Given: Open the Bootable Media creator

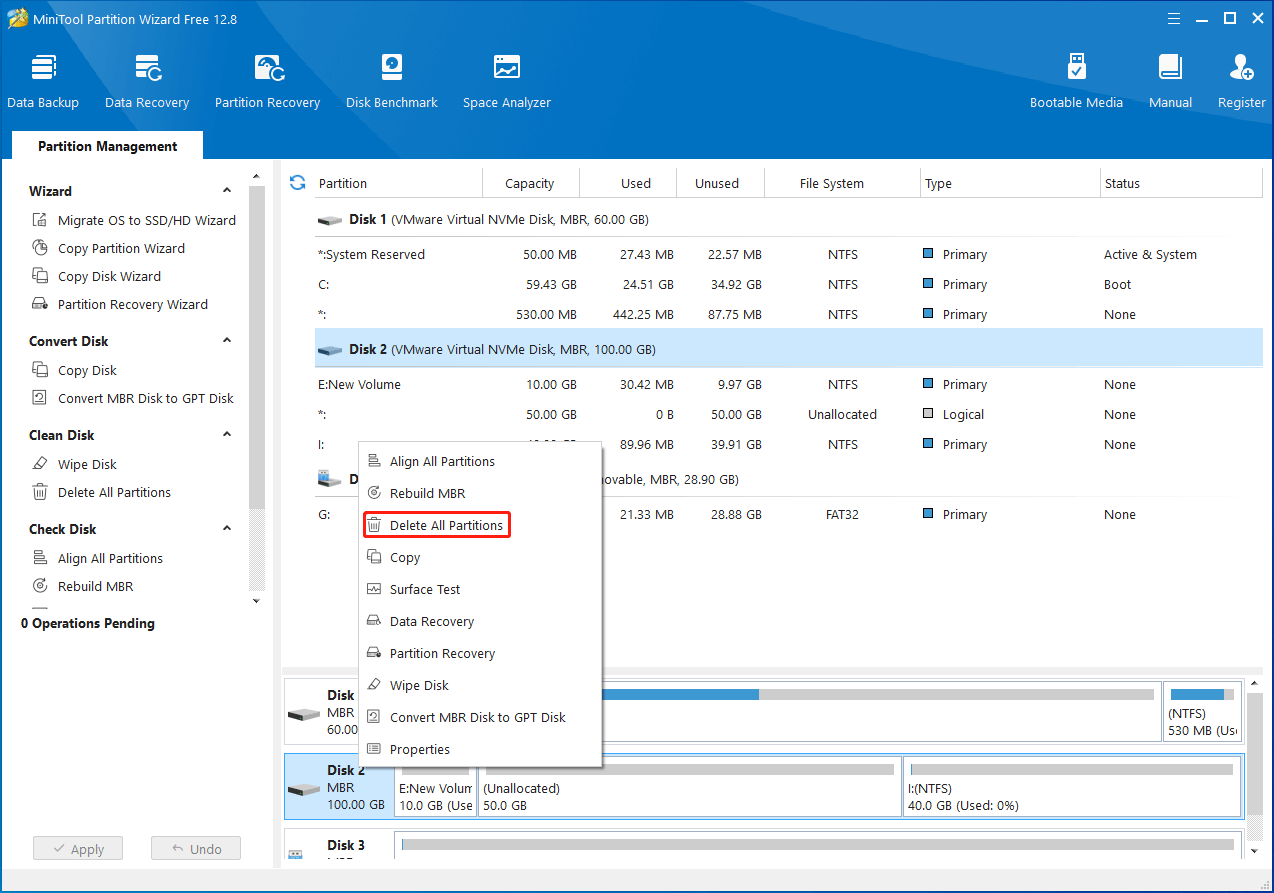Looking at the screenshot, I should [x=1076, y=78].
